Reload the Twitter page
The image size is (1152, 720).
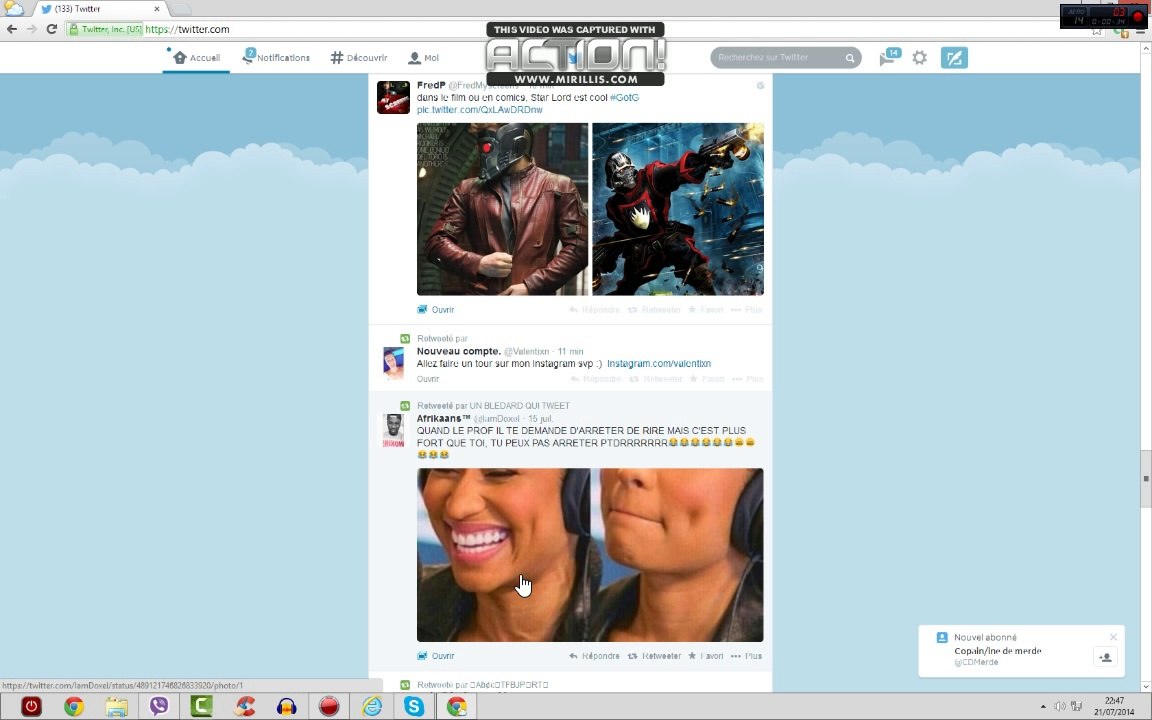pos(51,29)
